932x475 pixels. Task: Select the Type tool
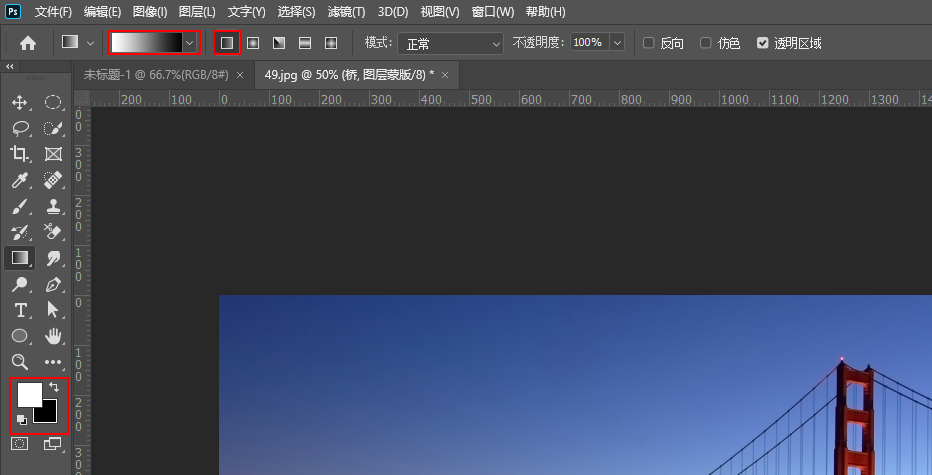pos(20,310)
